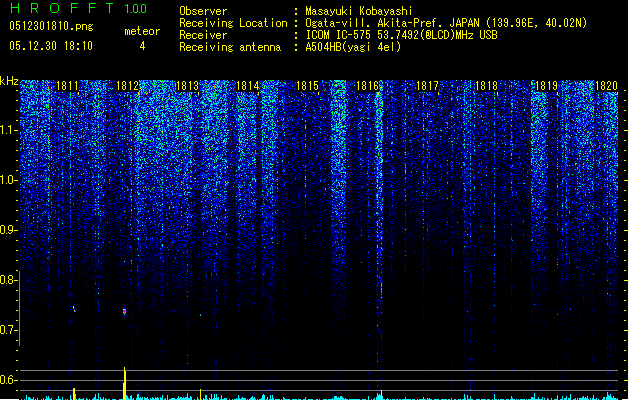Click the ICOM IC-575 receiver text
The width and height of the screenshot is (629, 400).
click(401, 35)
